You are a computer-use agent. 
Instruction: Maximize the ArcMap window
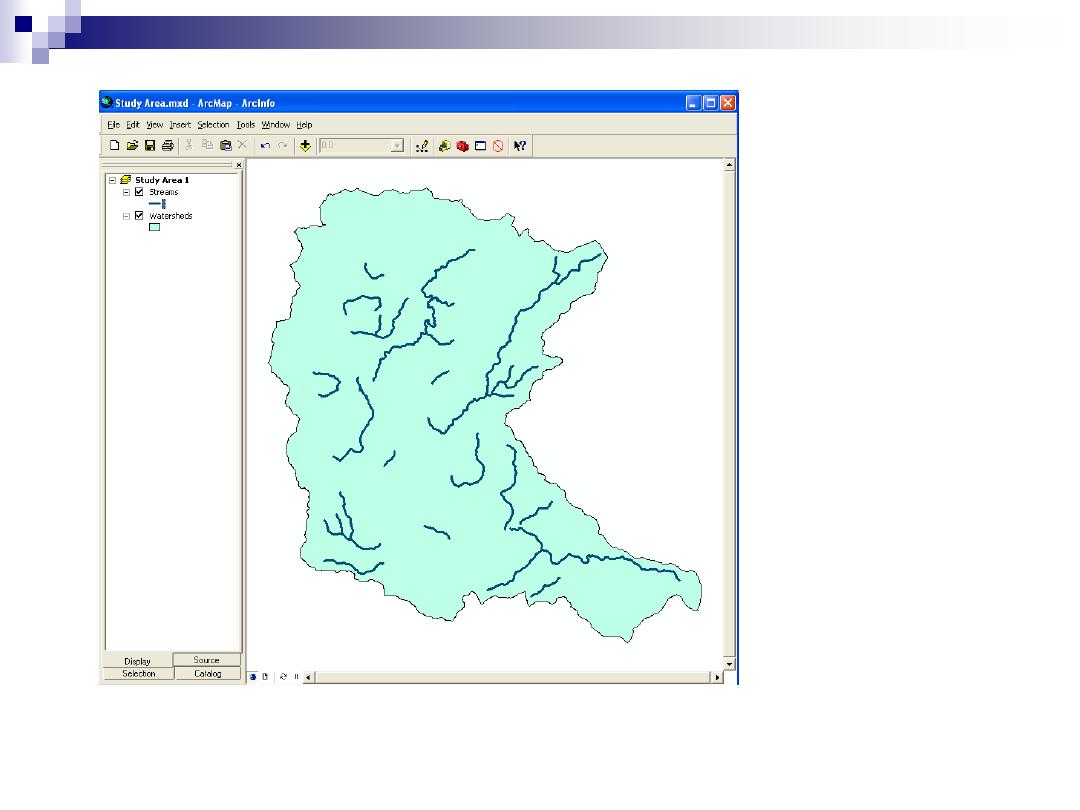click(711, 103)
